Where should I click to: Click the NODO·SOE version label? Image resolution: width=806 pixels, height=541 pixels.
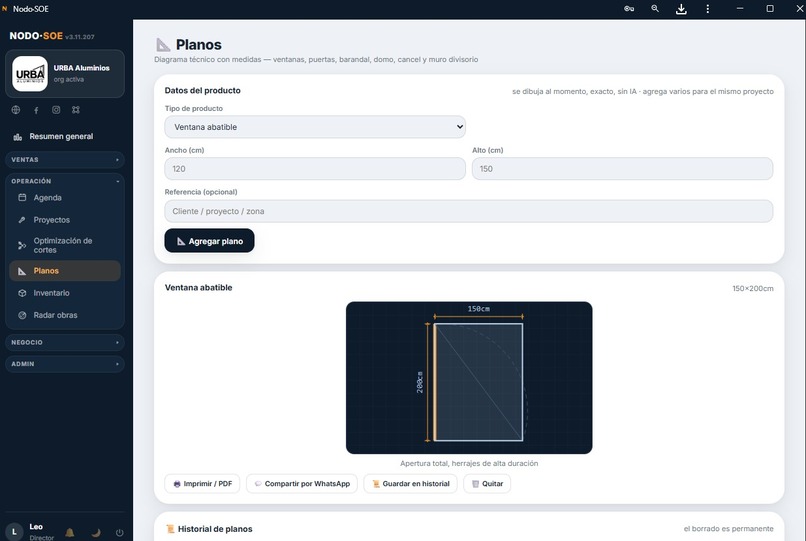tap(80, 37)
